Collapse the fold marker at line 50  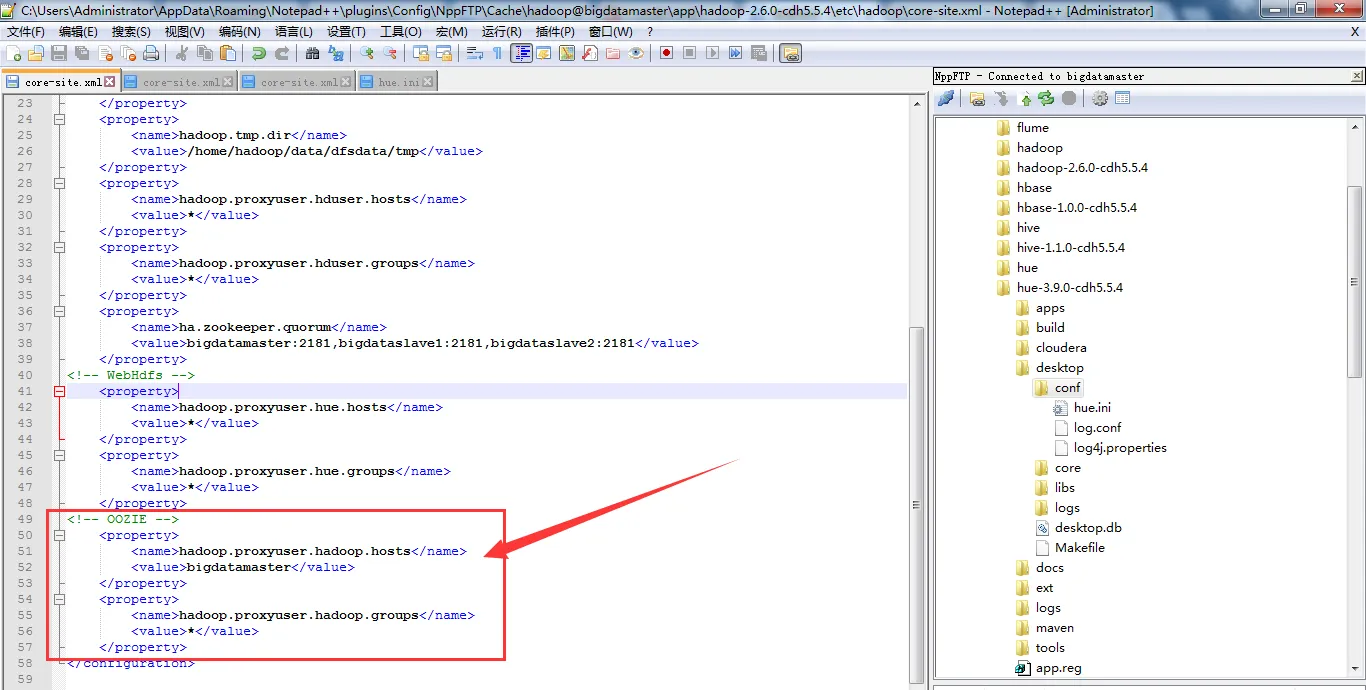(59, 535)
